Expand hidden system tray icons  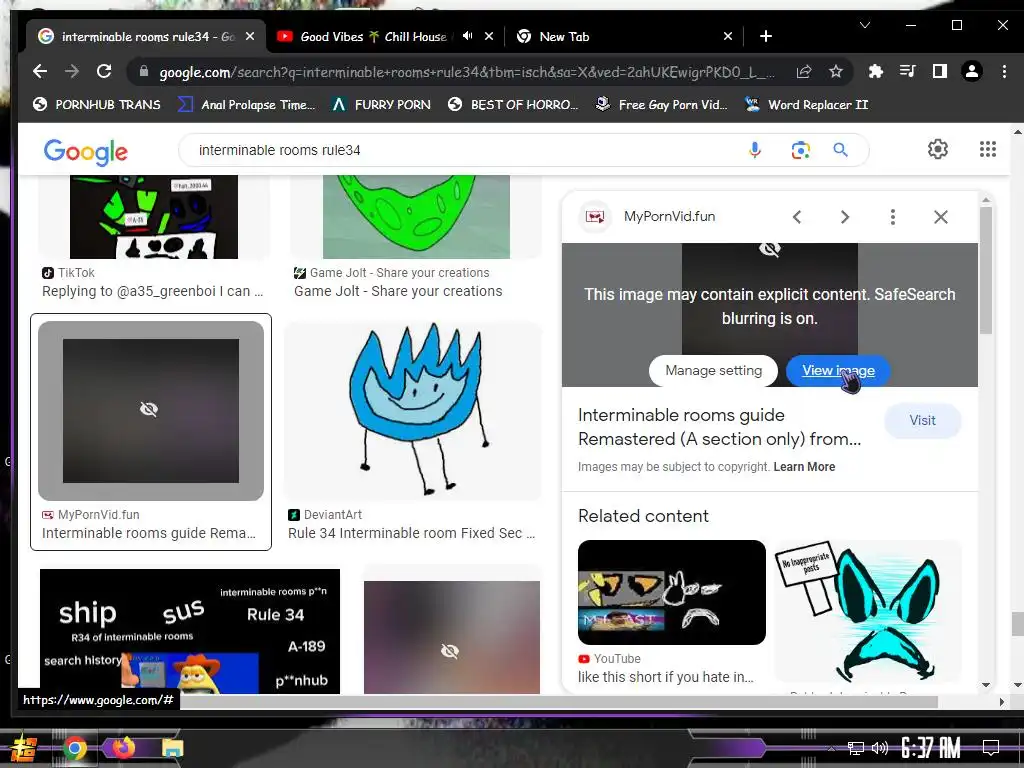click(831, 748)
